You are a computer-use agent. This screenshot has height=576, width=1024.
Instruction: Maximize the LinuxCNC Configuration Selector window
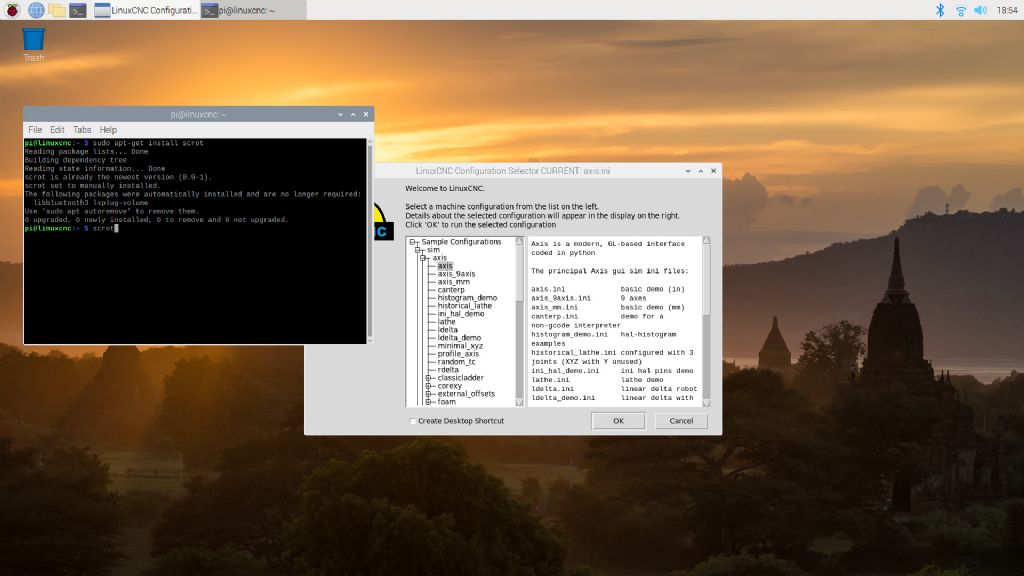(701, 171)
